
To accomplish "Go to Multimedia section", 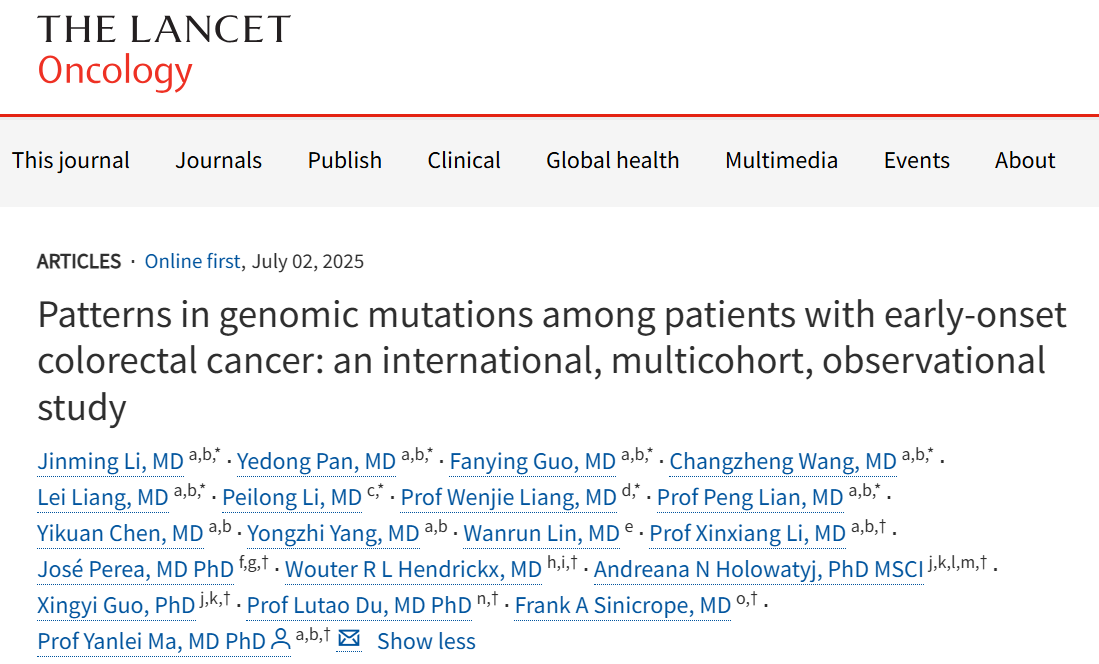I will (x=781, y=161).
